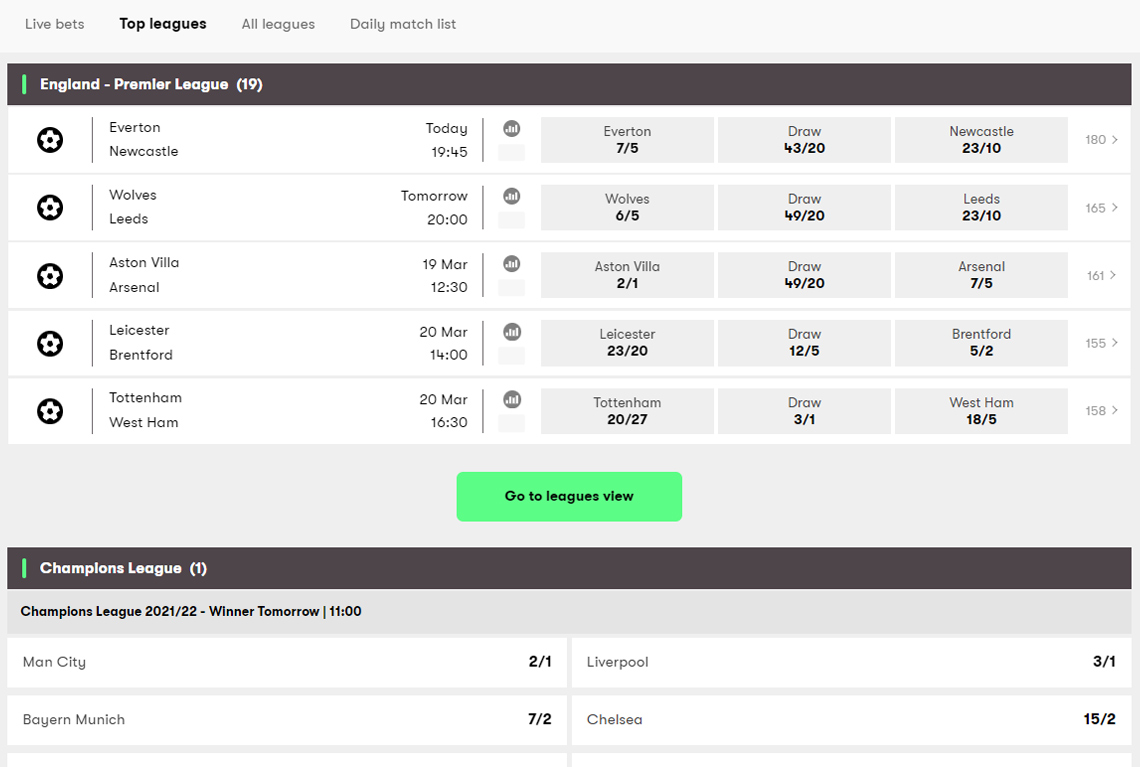The width and height of the screenshot is (1140, 767).
Task: Open the England - Premier League header
Action: [x=569, y=84]
